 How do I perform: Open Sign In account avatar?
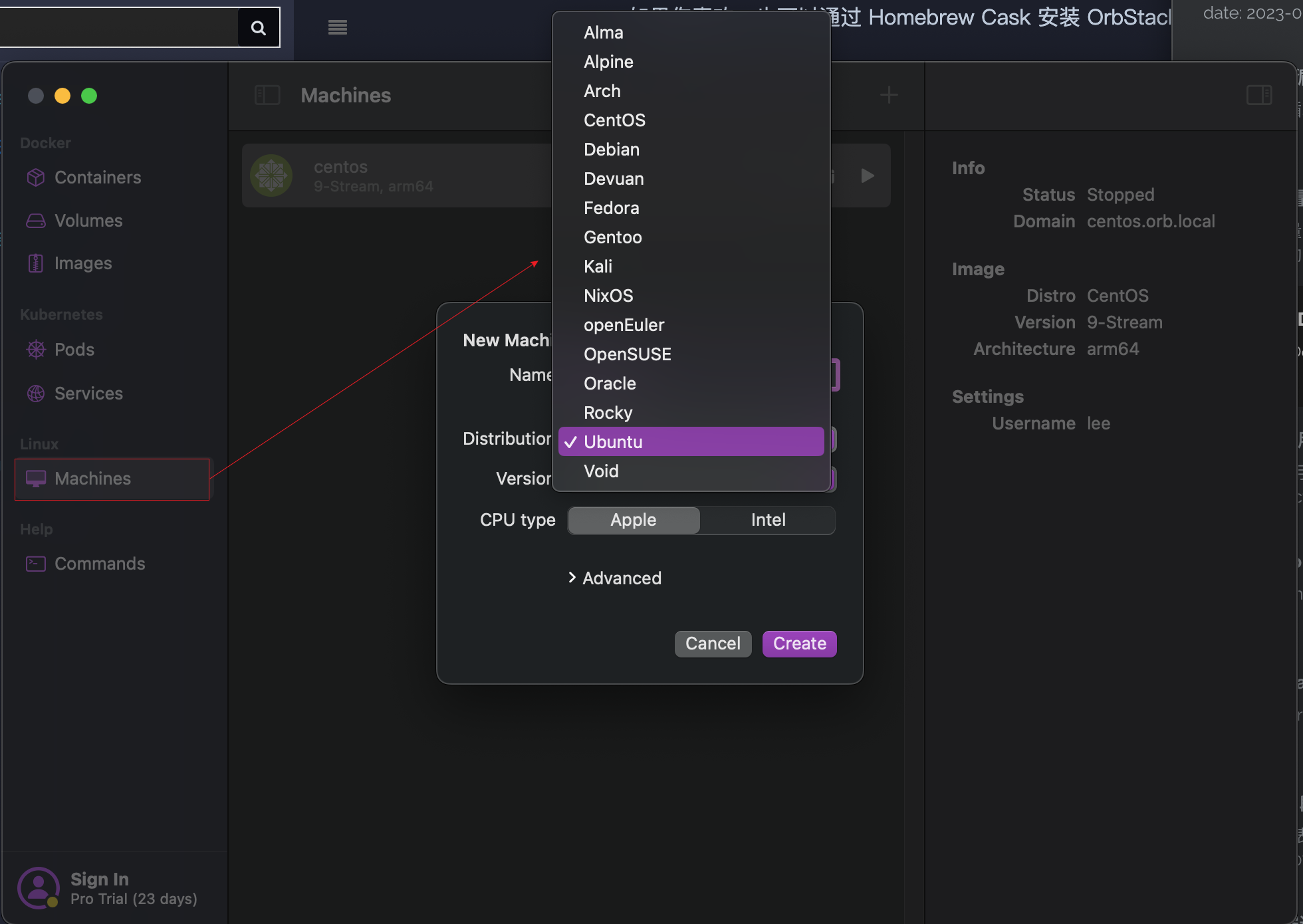(38, 887)
